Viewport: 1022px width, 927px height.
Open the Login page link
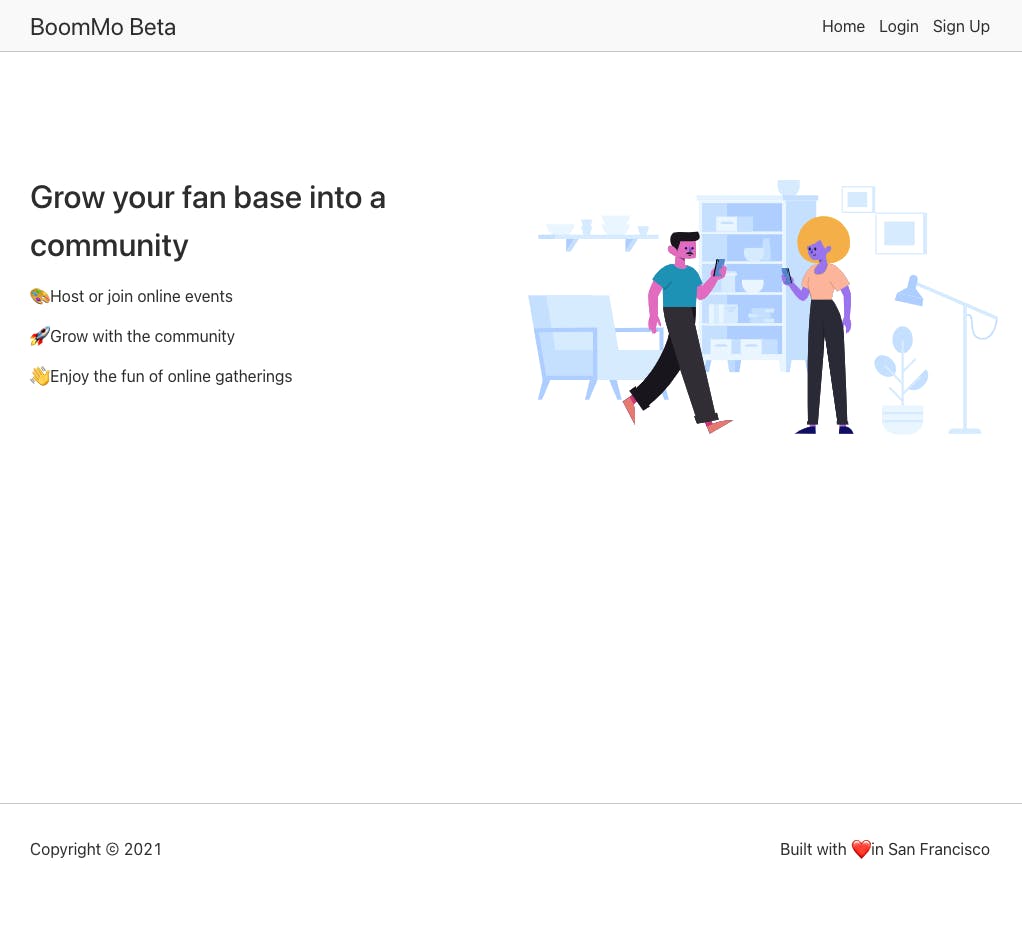pos(898,27)
